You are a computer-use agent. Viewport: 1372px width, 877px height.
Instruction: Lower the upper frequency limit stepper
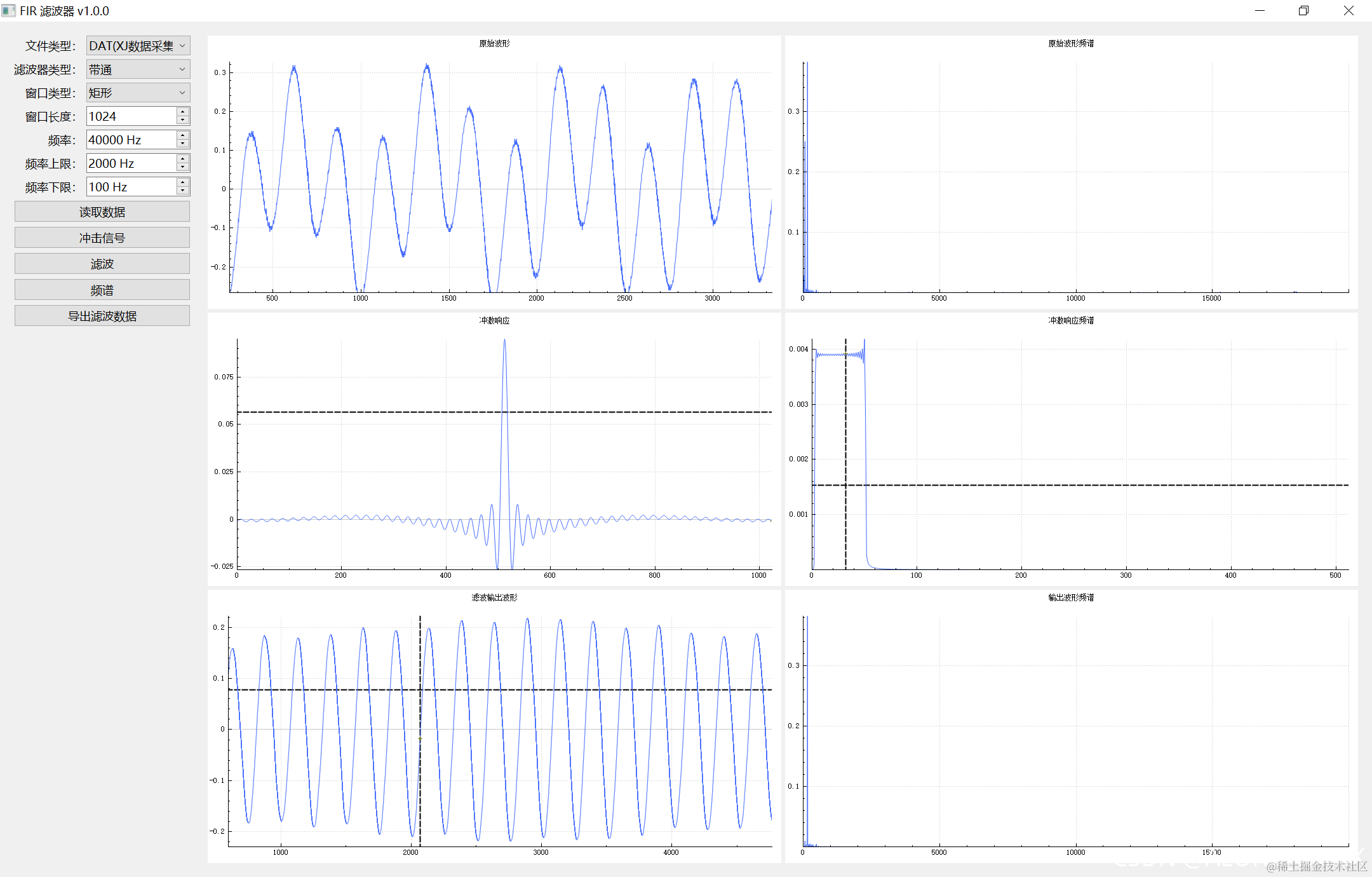(183, 167)
